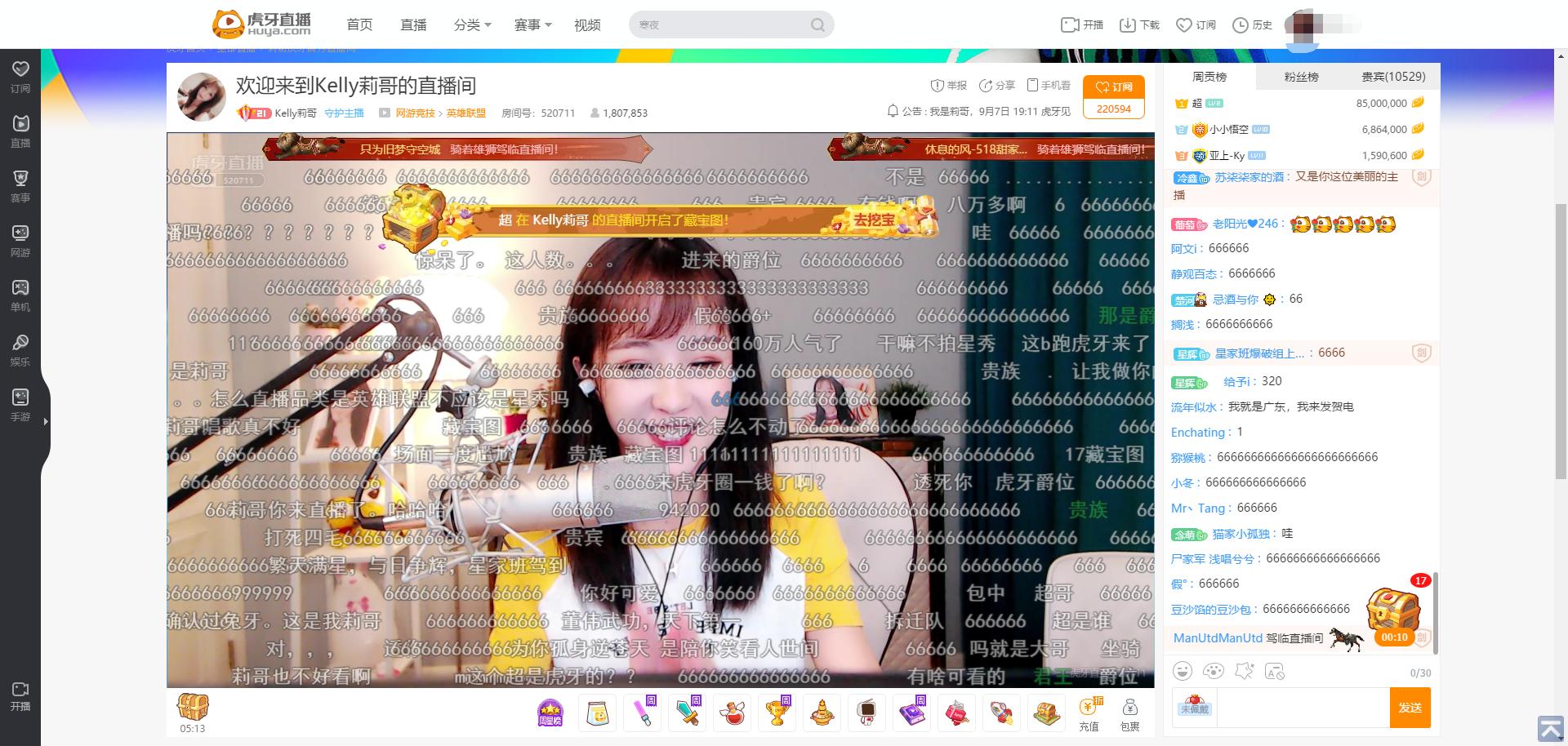Select the gold trophy gift
Image resolution: width=1568 pixels, height=746 pixels.
tap(777, 713)
